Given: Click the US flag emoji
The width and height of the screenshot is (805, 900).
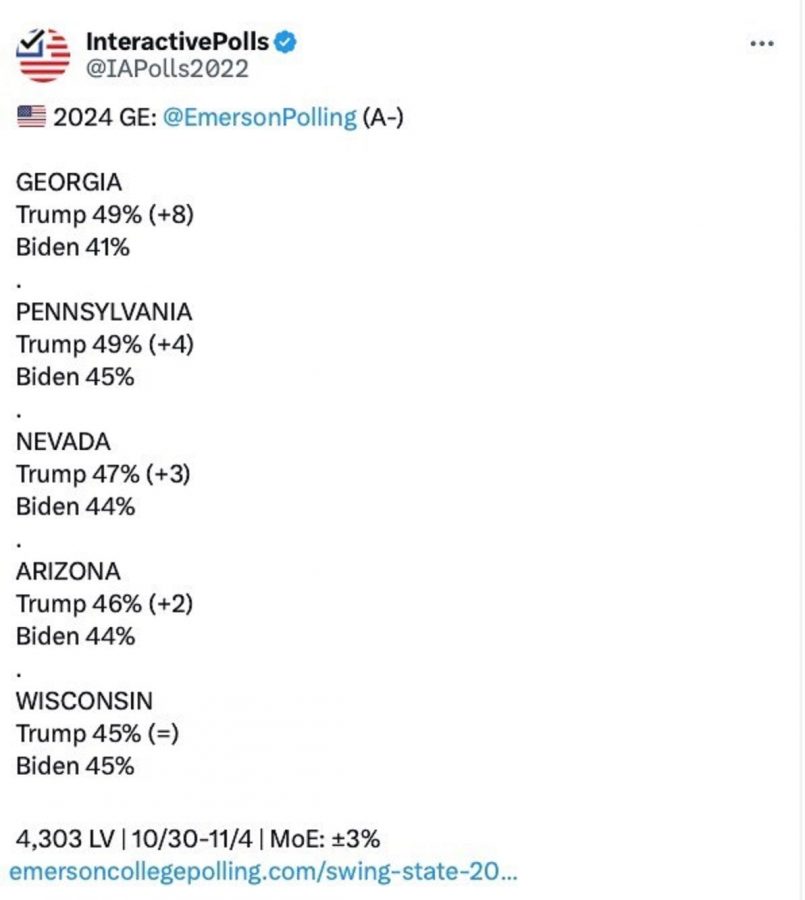Looking at the screenshot, I should click(31, 118).
